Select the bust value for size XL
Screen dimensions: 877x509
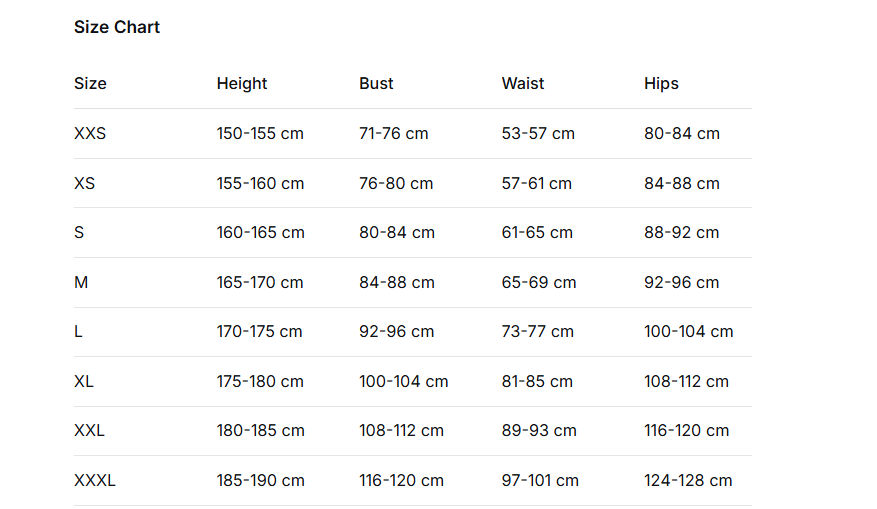403,382
